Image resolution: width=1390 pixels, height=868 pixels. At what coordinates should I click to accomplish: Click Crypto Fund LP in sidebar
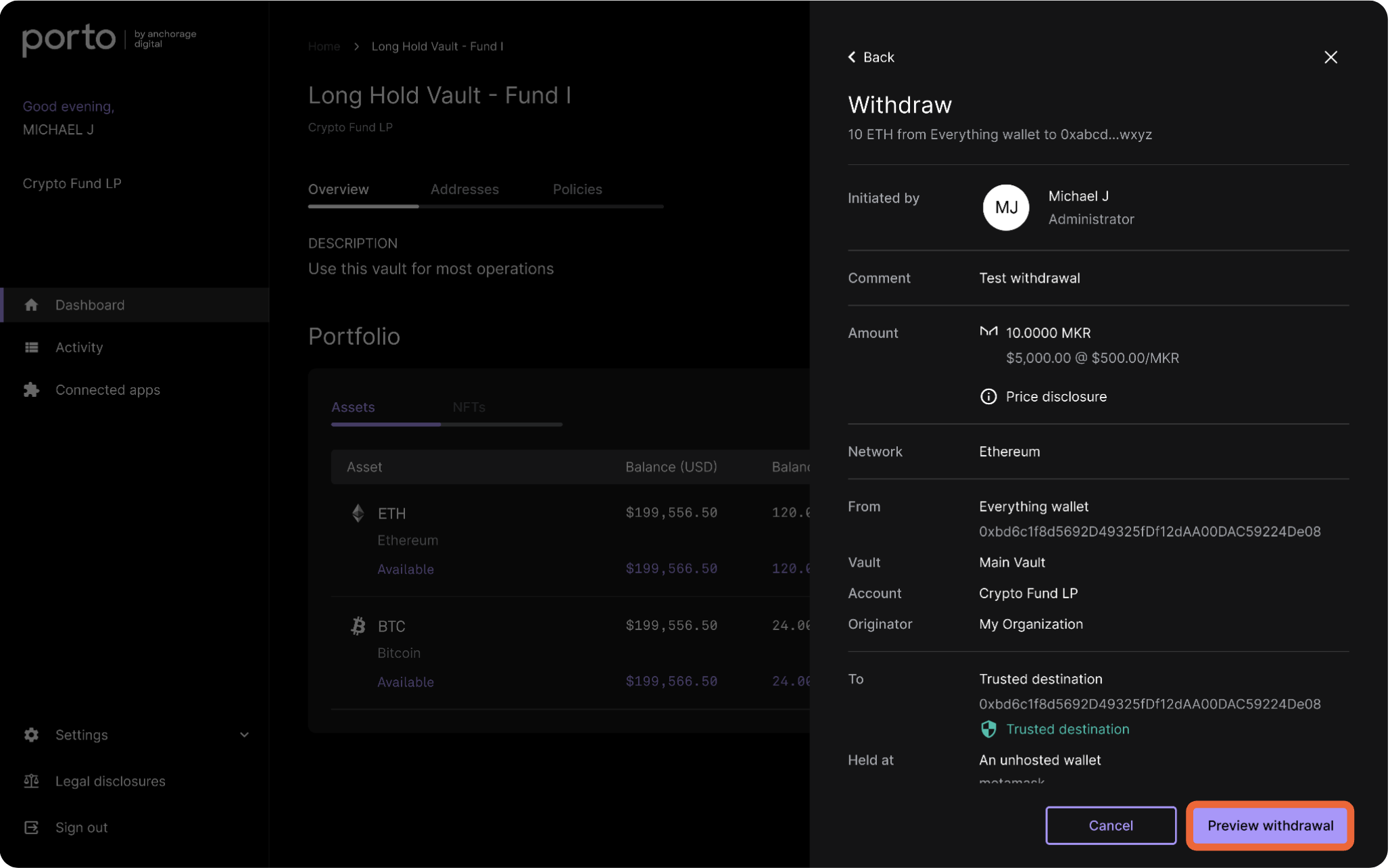click(x=72, y=184)
